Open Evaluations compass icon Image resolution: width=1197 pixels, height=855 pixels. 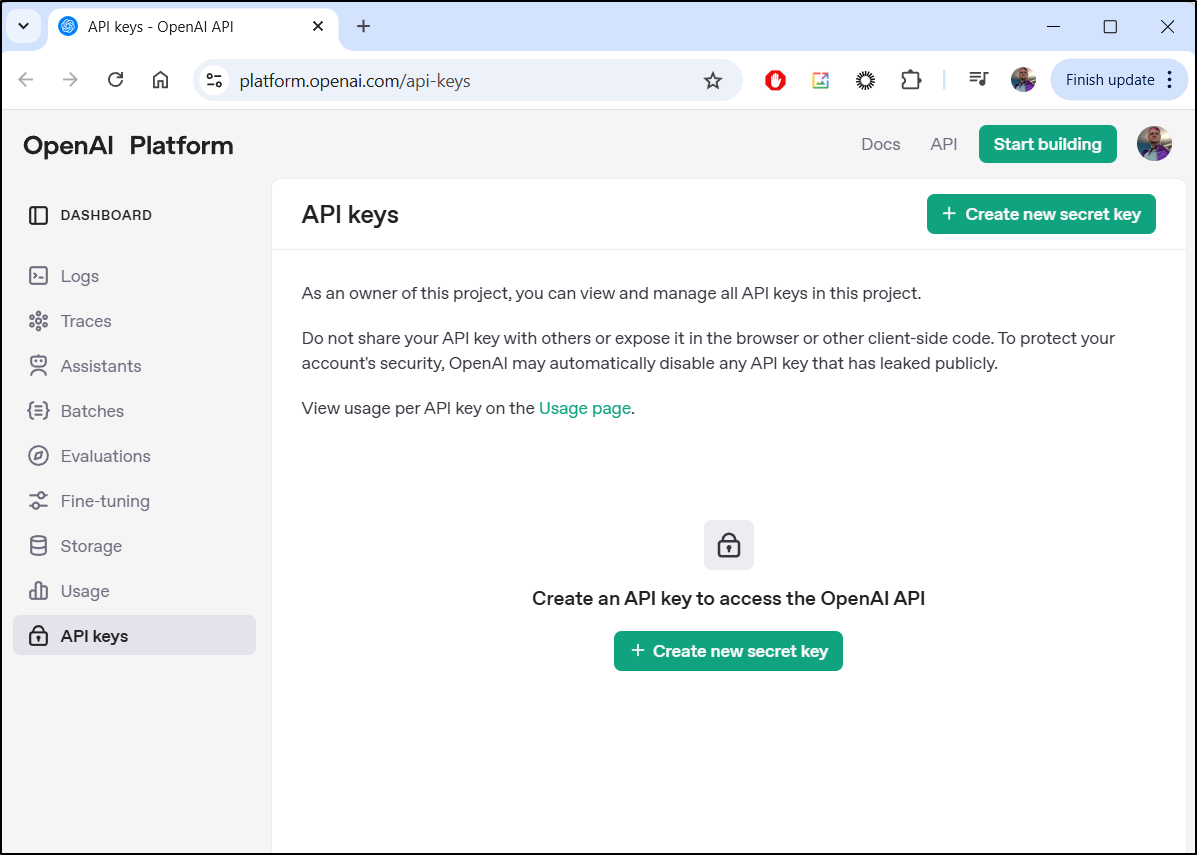(38, 456)
